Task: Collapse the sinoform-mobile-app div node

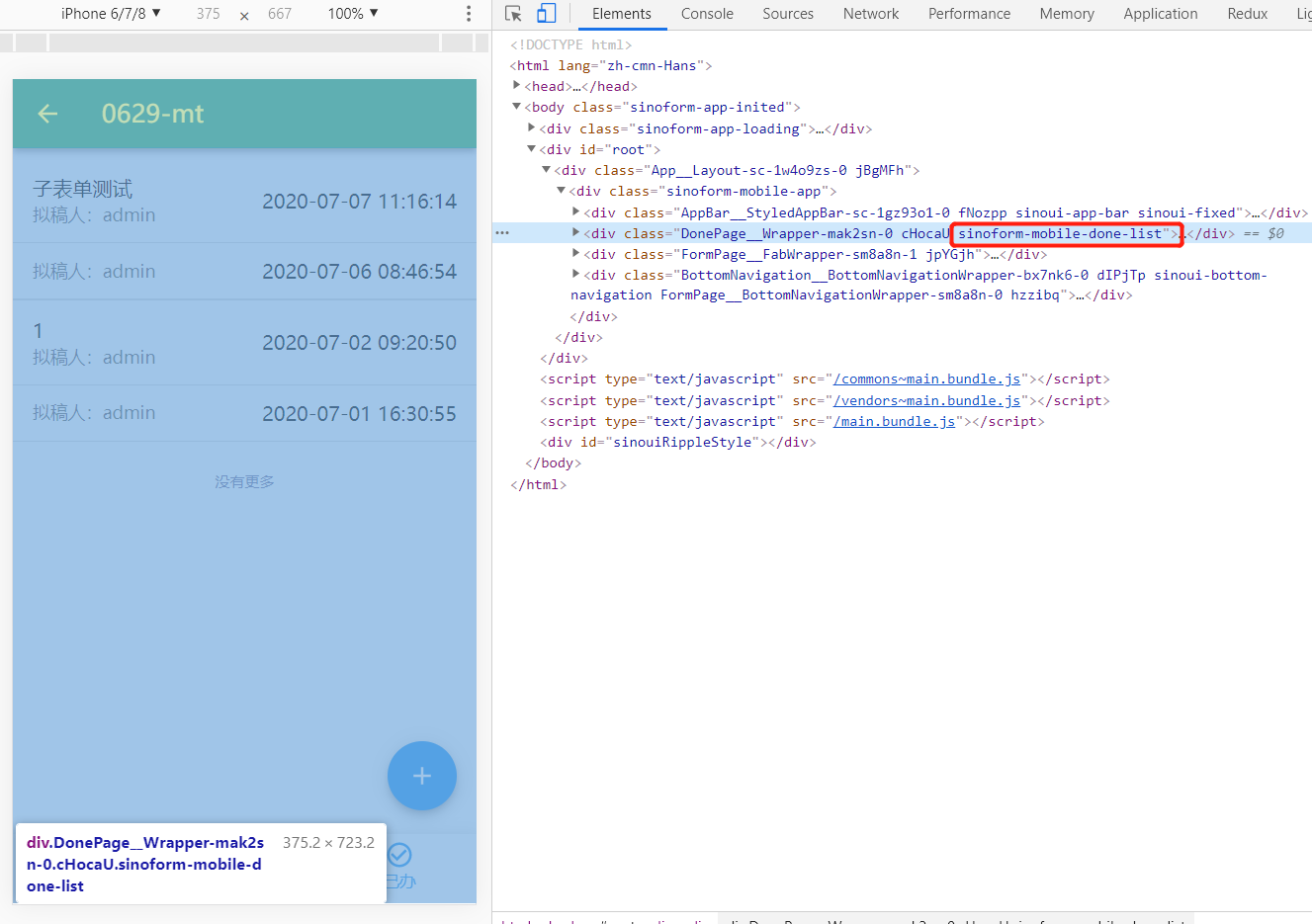Action: coord(562,191)
